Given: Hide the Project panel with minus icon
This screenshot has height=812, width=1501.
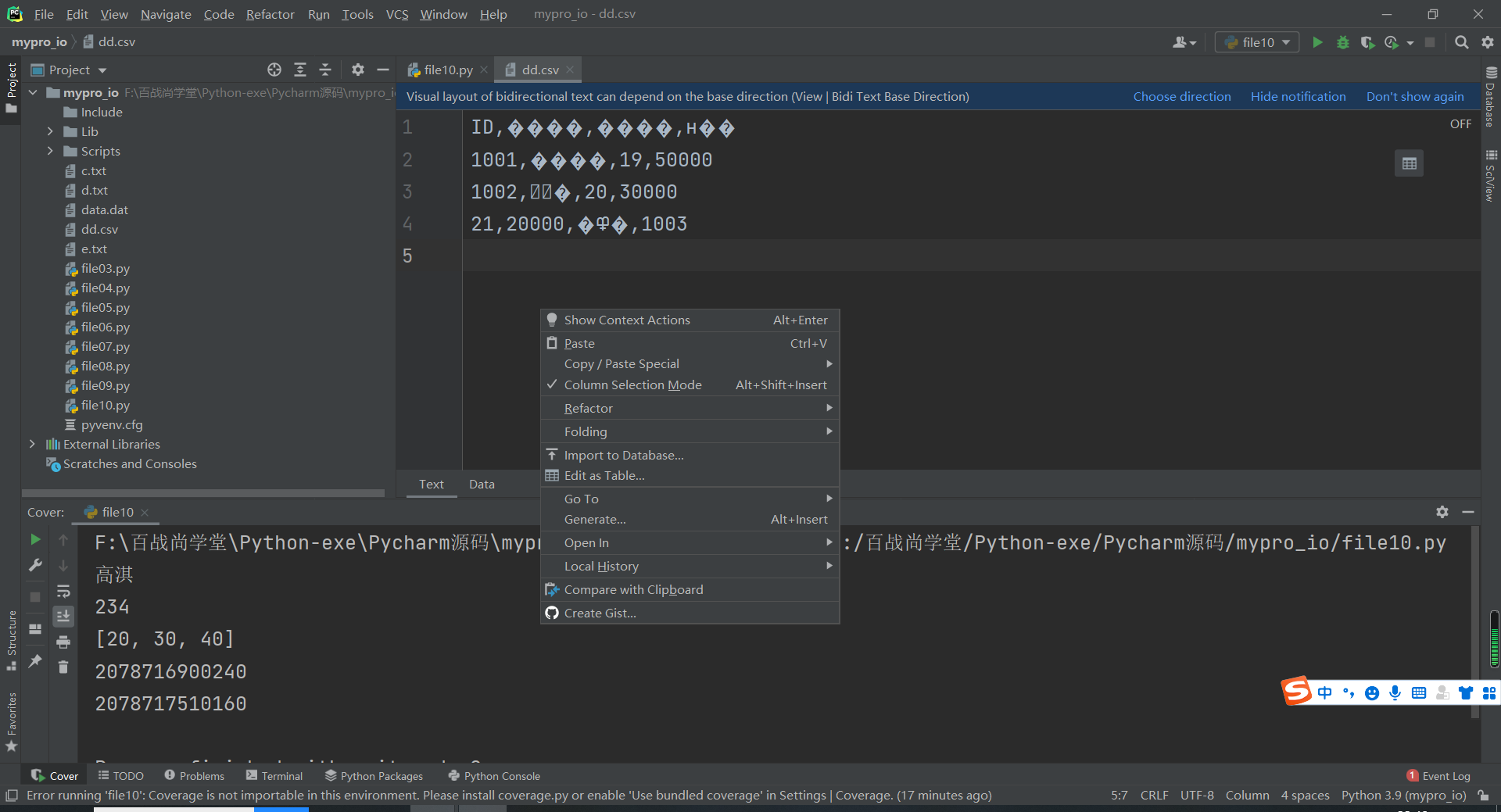Looking at the screenshot, I should (383, 70).
